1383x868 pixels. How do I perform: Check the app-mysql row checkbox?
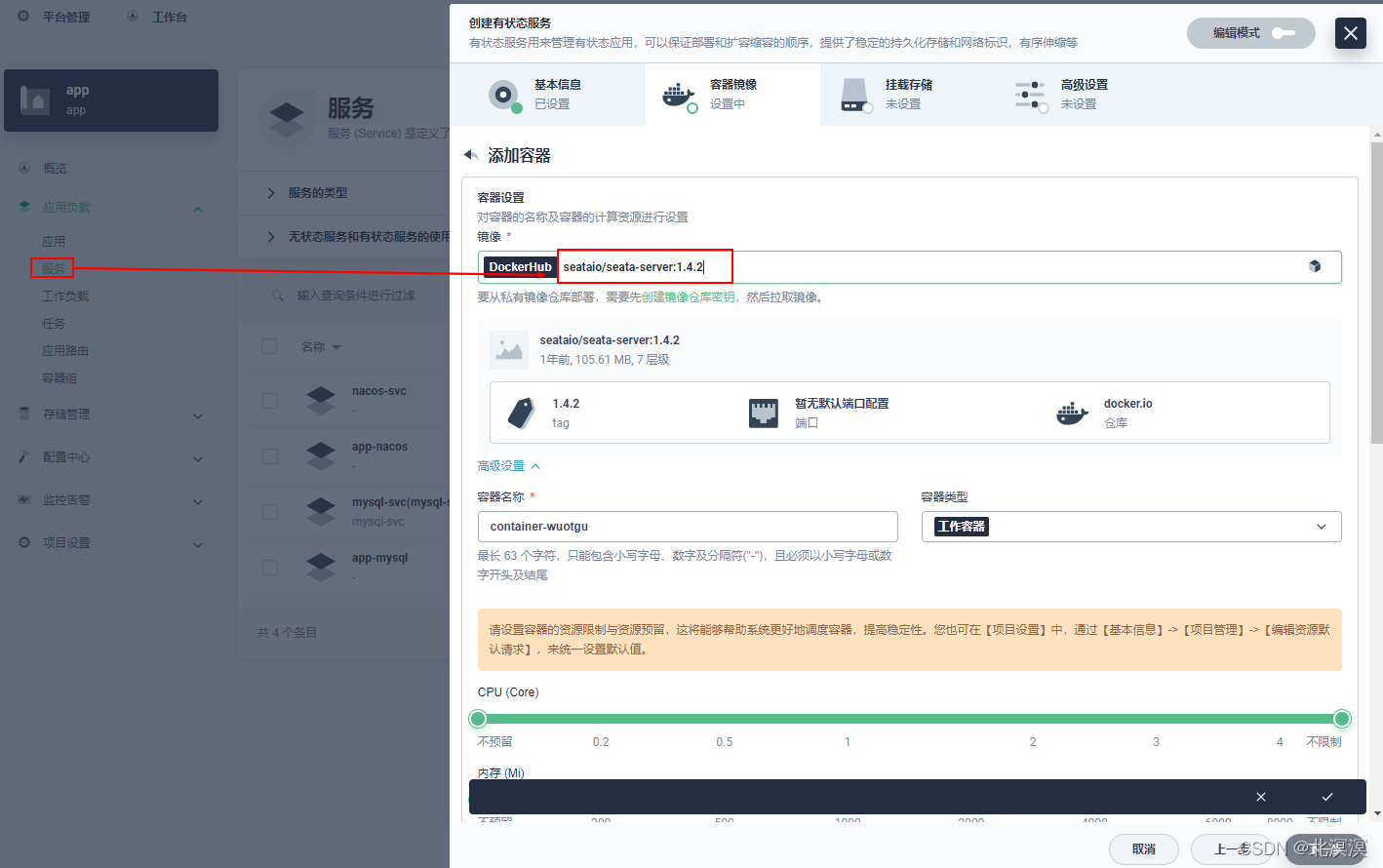(x=270, y=568)
